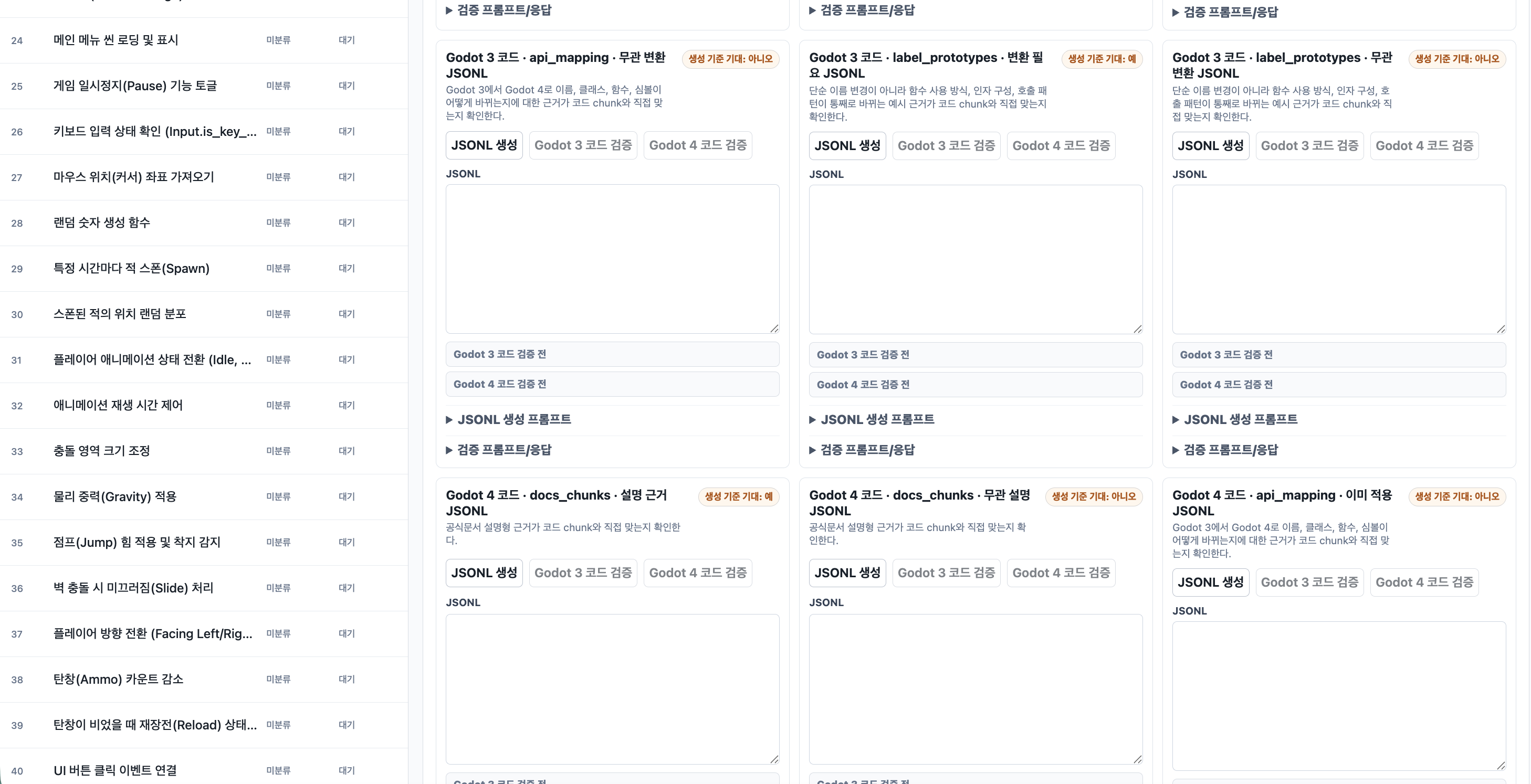Select row 26 키보드 입력 상태 확인

[x=204, y=132]
